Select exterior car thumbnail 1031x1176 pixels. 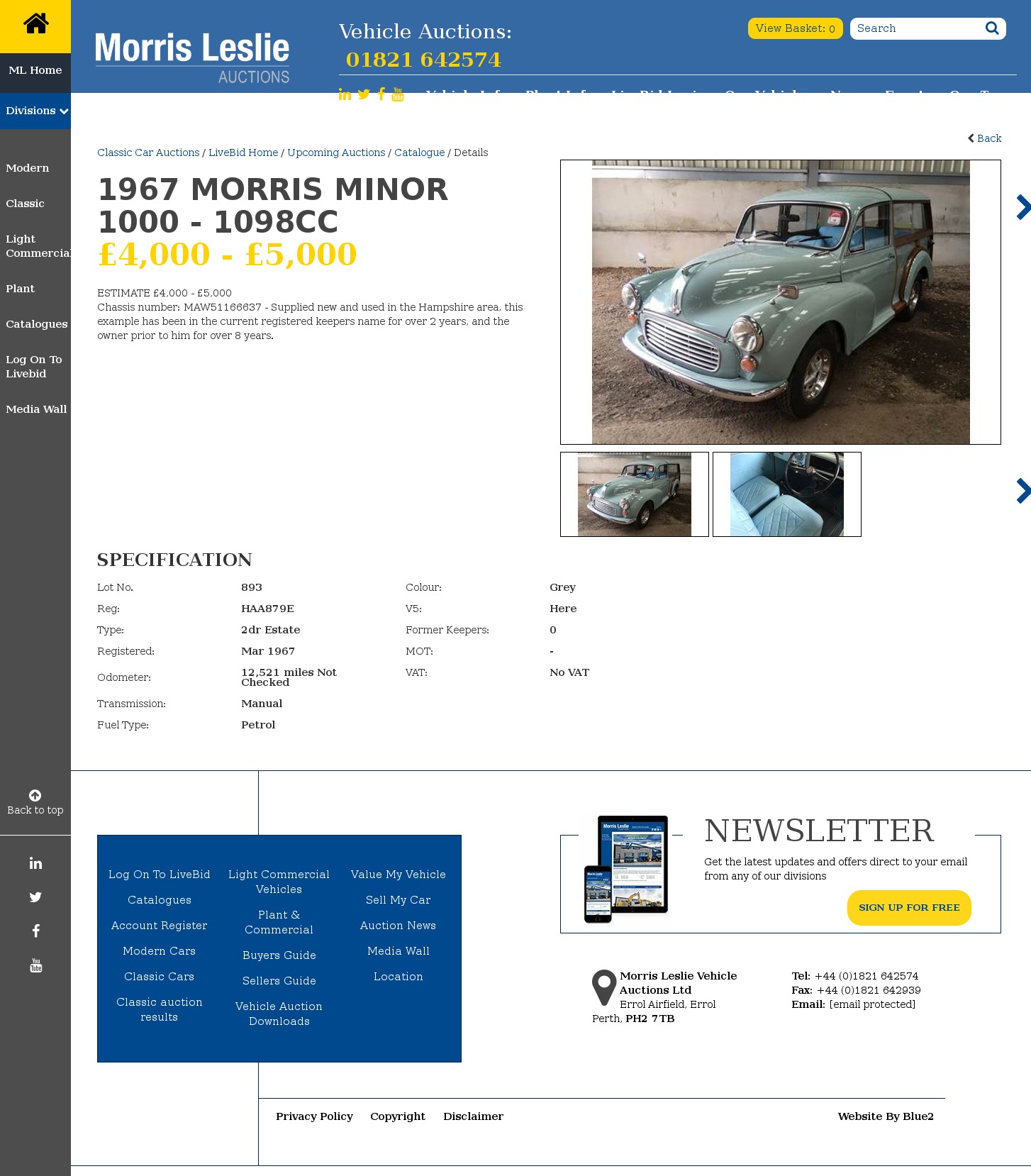tap(635, 494)
